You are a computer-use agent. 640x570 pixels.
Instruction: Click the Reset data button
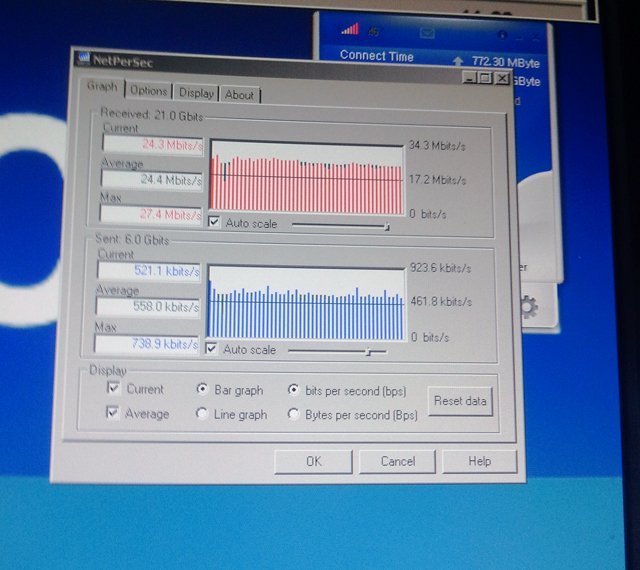tap(460, 401)
